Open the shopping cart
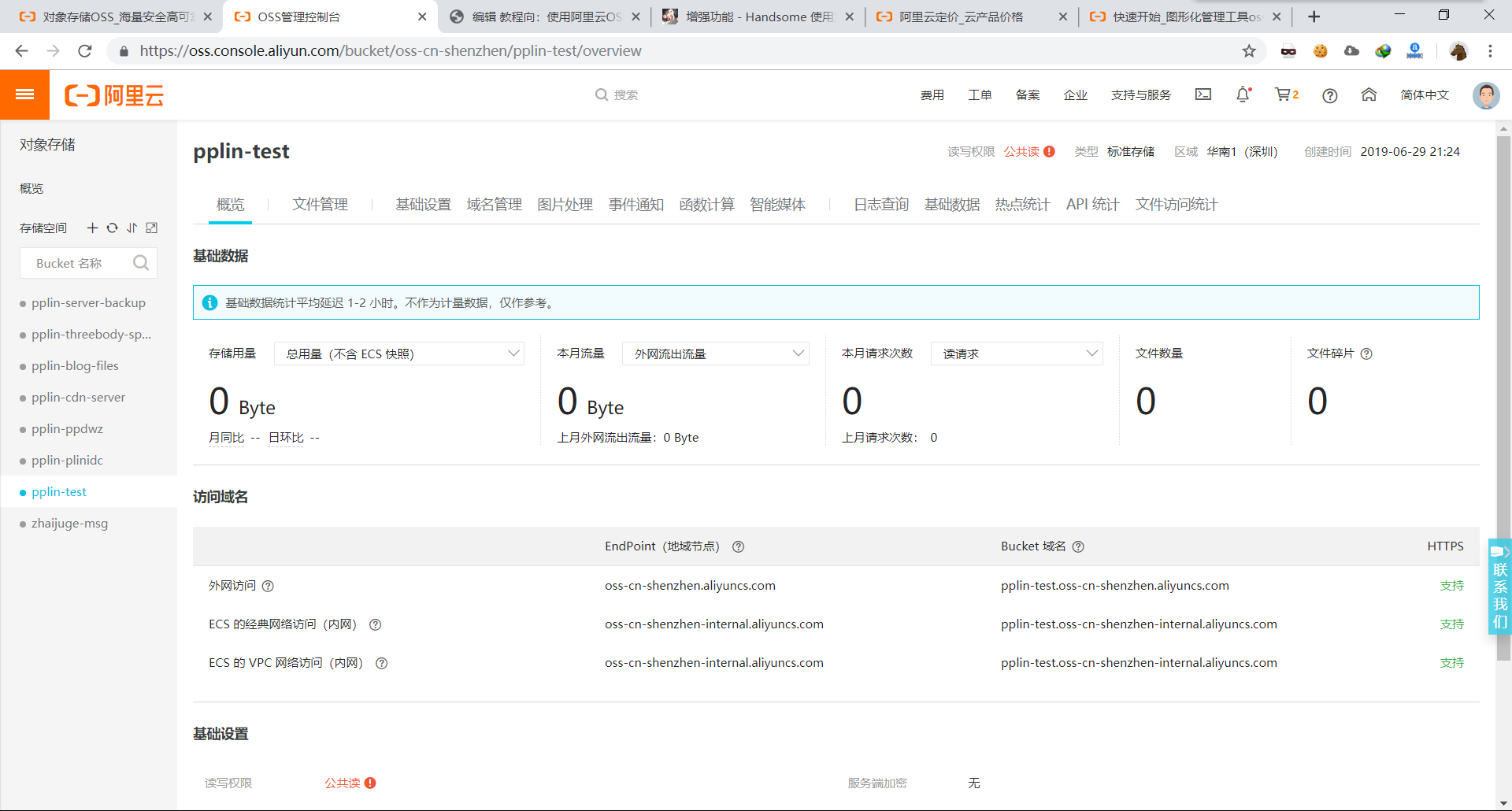The width and height of the screenshot is (1512, 811). click(1284, 94)
